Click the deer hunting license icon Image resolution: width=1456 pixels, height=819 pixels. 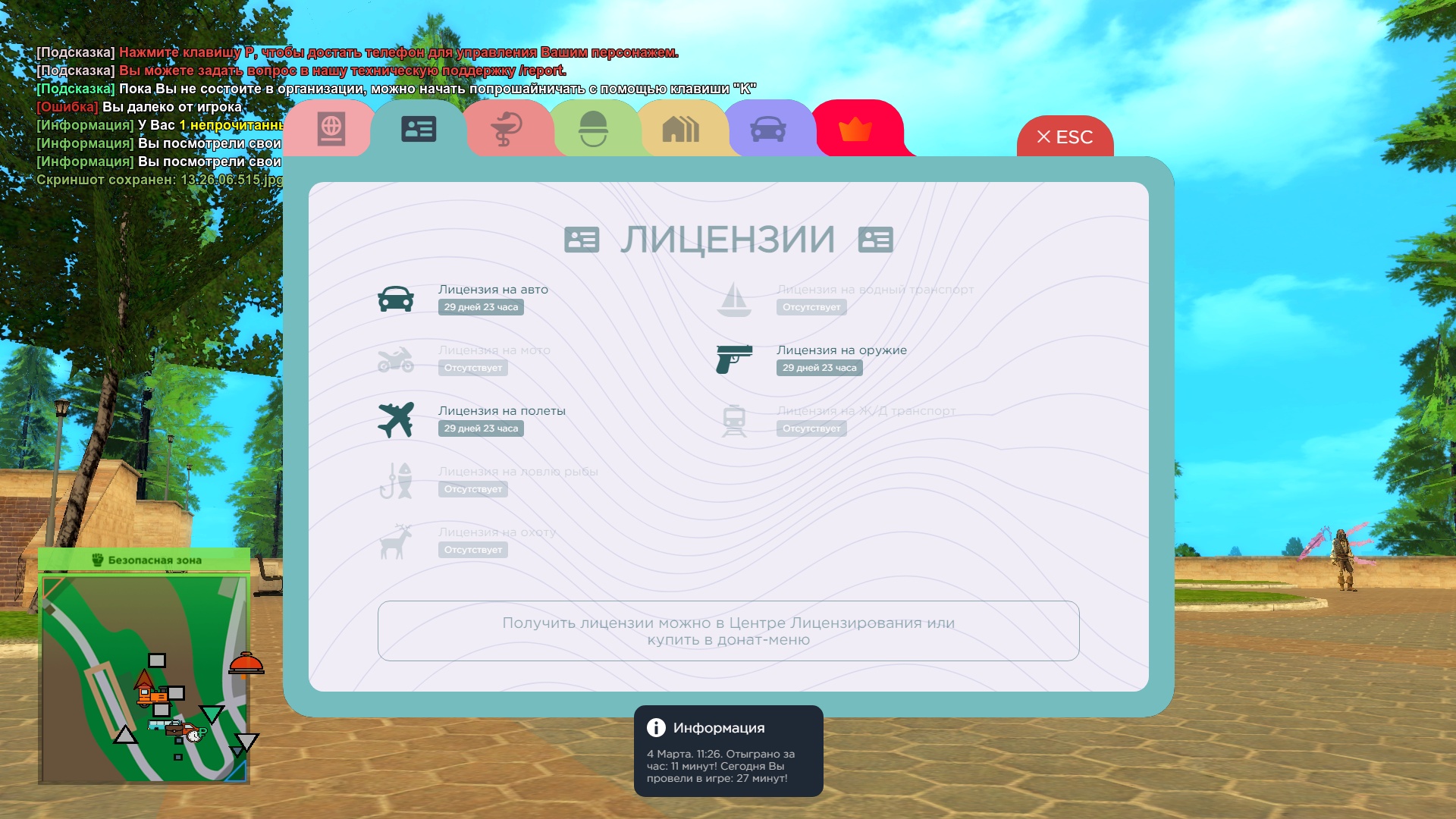pyautogui.click(x=396, y=541)
